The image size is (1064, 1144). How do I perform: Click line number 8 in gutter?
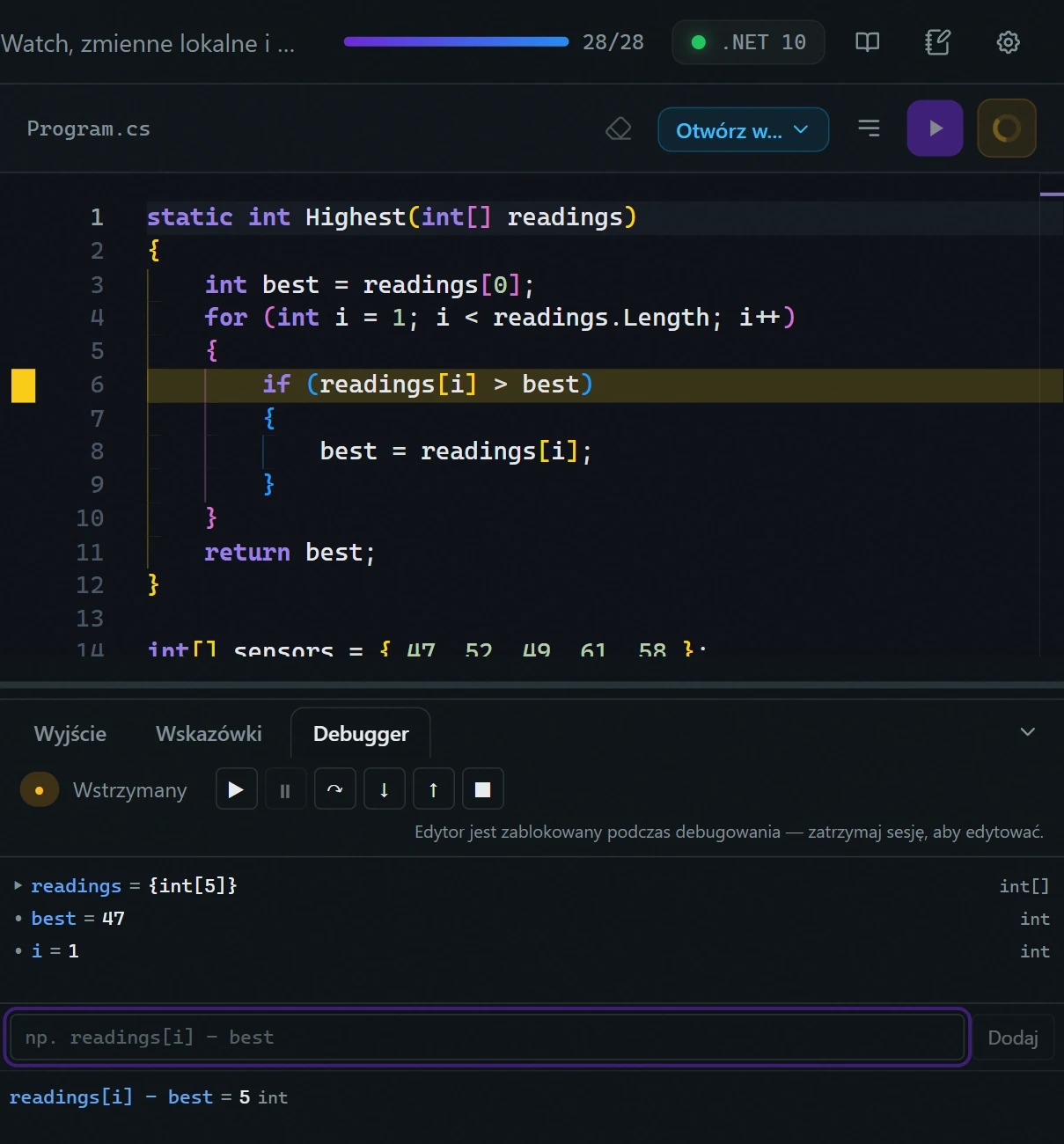(97, 451)
